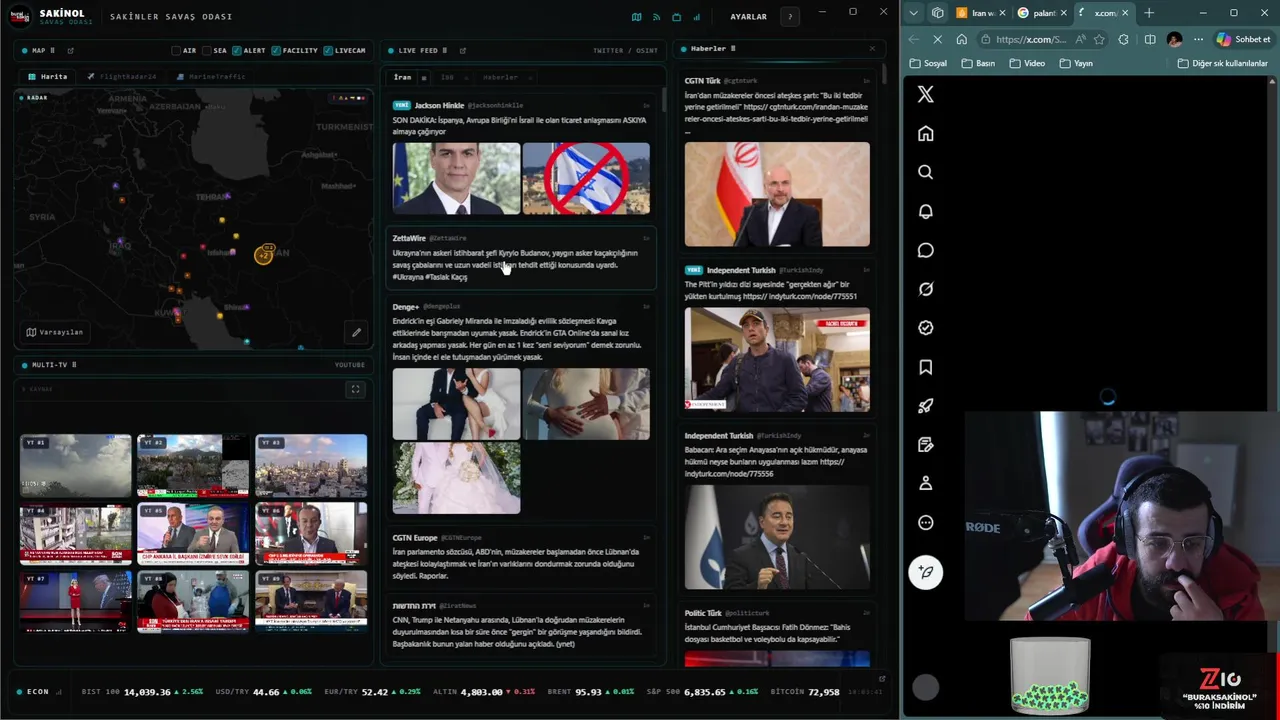Select the İran live feed tab
The image size is (1280, 720).
[x=402, y=77]
